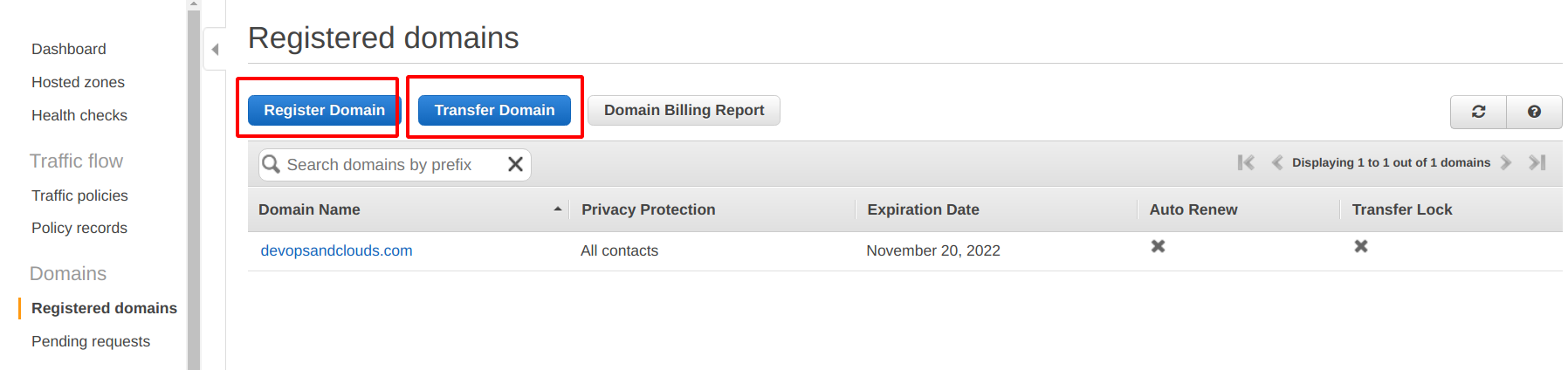Open the help question mark icon

click(x=1534, y=112)
